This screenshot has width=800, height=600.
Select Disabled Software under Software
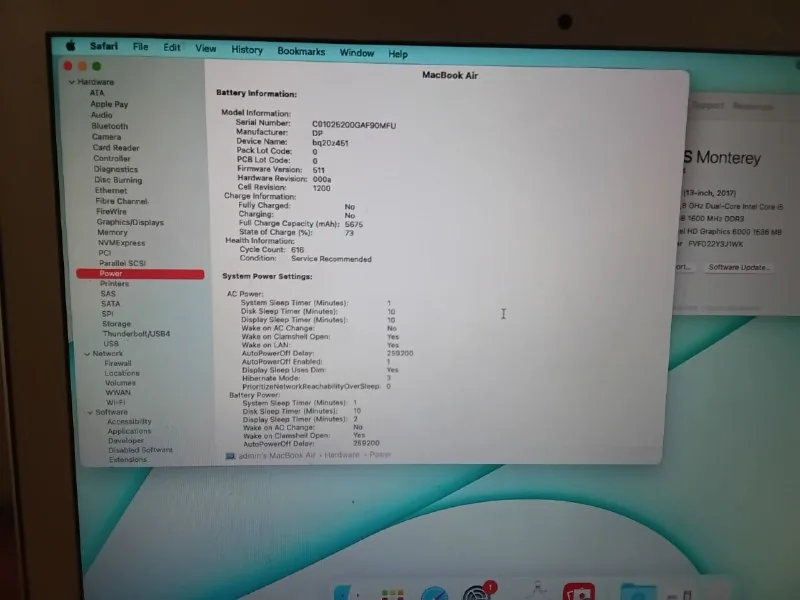[x=140, y=450]
